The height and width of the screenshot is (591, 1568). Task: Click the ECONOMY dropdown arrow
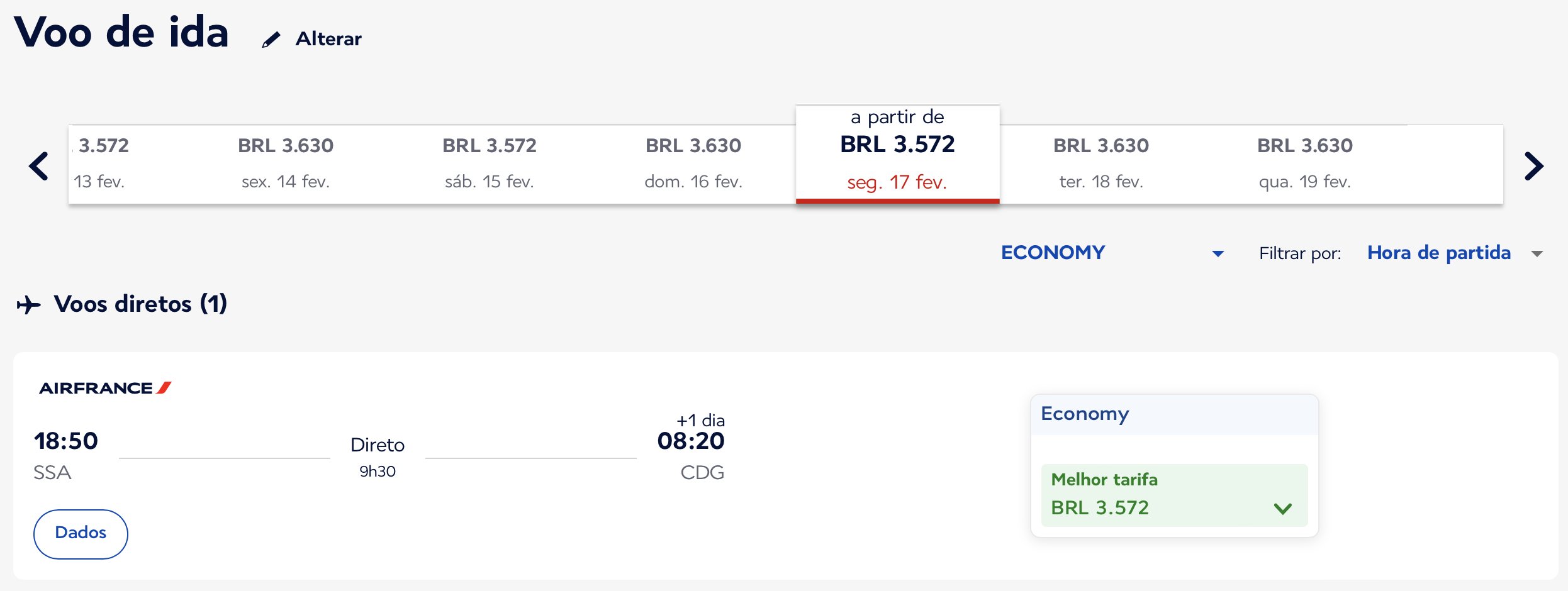click(1218, 254)
